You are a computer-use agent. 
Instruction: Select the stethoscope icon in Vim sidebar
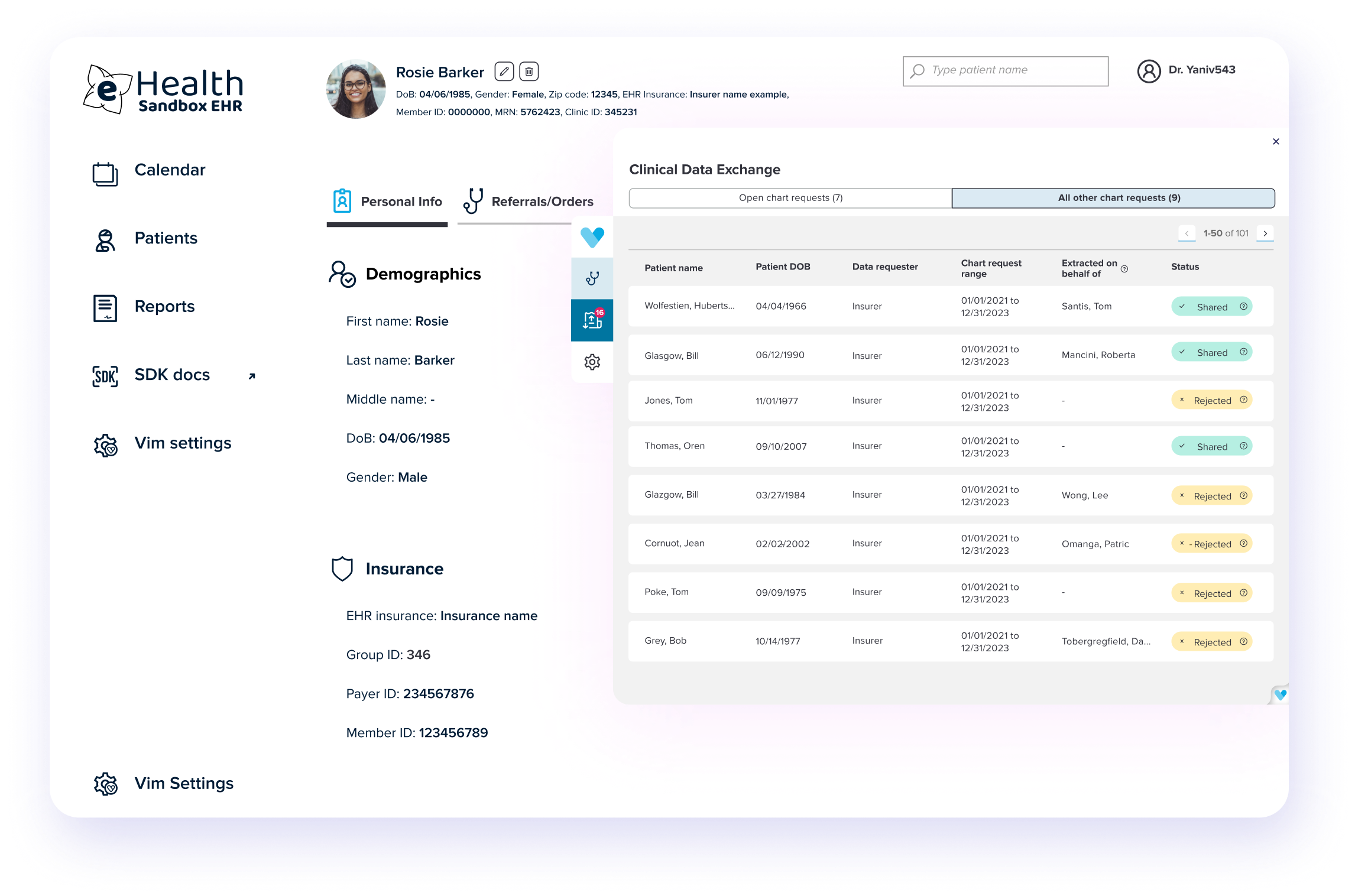[x=592, y=278]
